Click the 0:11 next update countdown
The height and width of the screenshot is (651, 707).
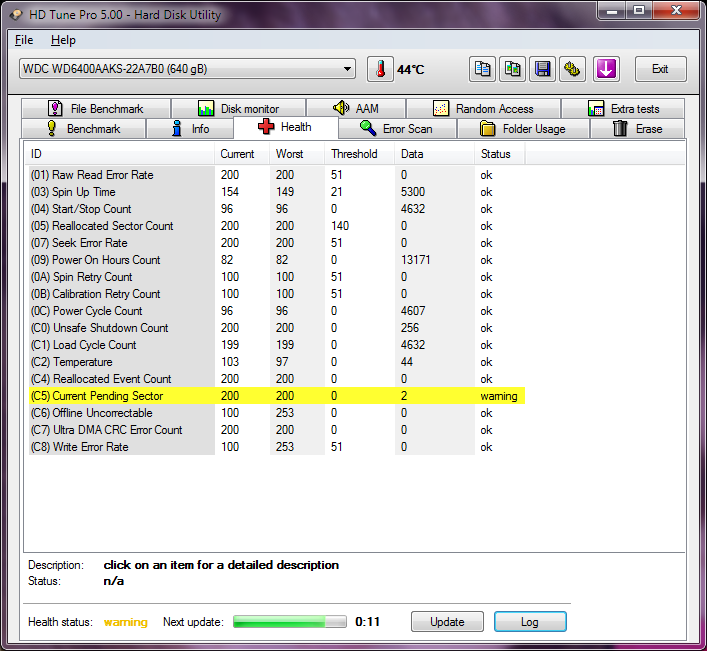[x=367, y=622]
